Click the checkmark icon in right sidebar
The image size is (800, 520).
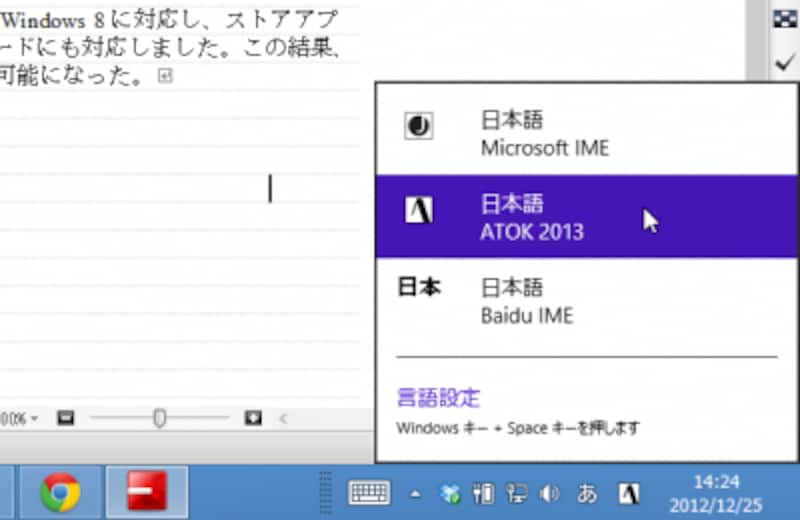tap(785, 63)
